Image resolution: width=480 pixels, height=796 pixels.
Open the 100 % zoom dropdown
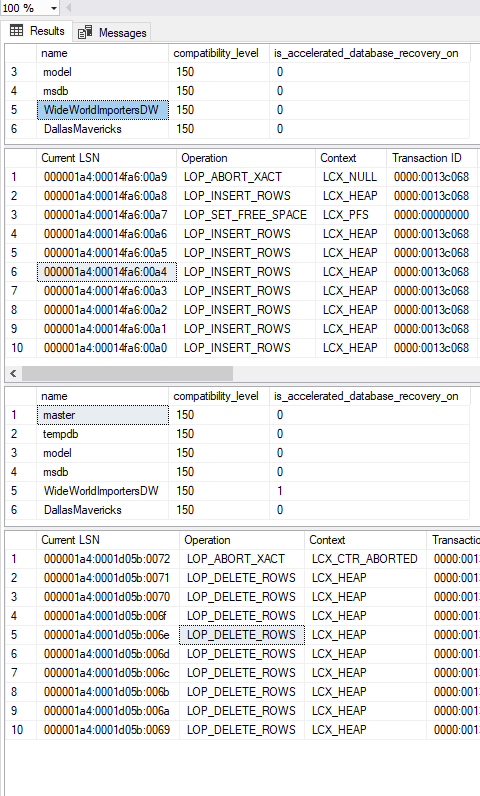[x=53, y=8]
